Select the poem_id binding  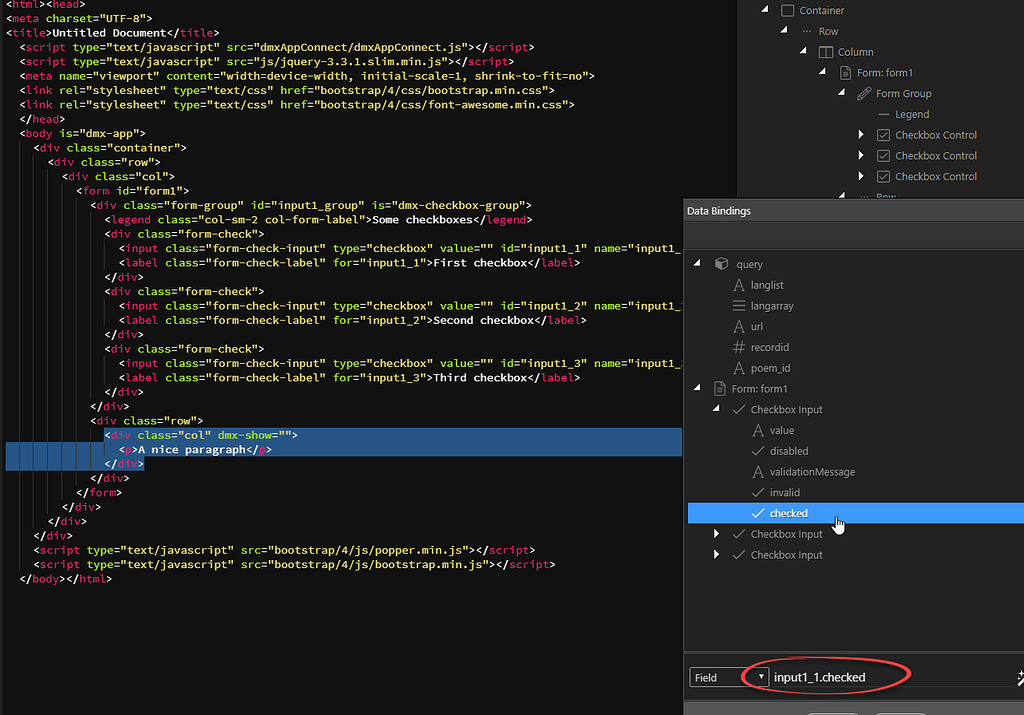(770, 368)
